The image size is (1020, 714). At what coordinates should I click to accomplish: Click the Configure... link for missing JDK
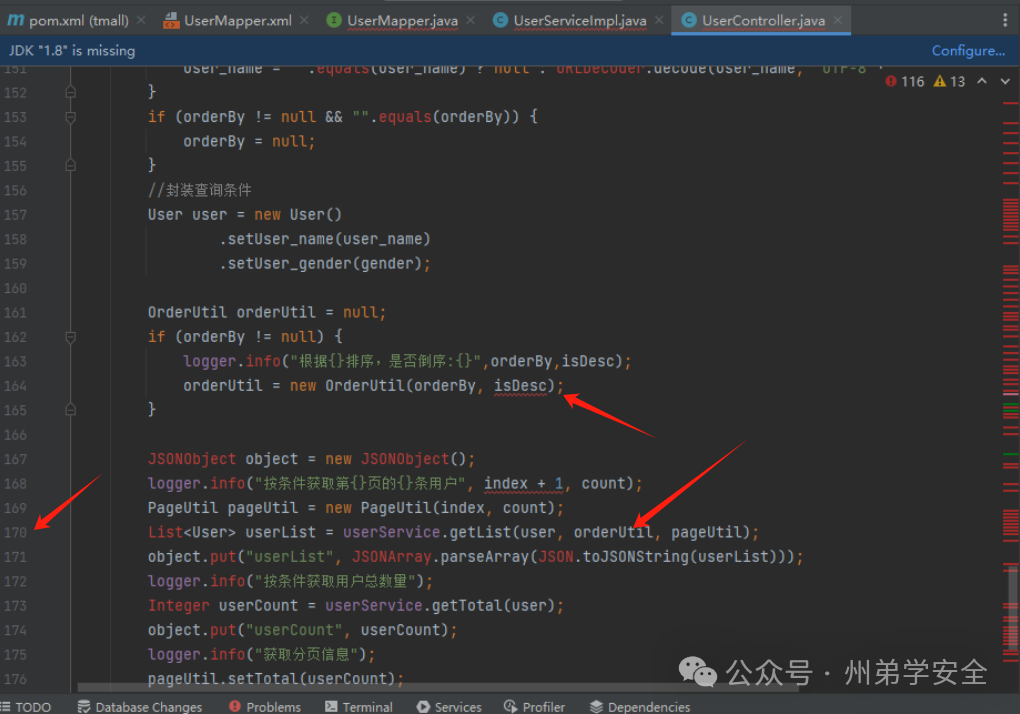tap(968, 51)
